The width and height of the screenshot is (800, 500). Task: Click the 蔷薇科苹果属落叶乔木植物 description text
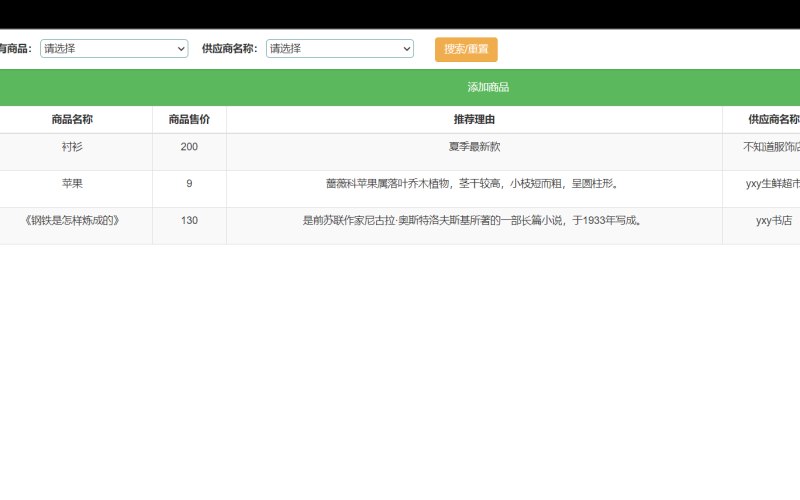point(473,184)
